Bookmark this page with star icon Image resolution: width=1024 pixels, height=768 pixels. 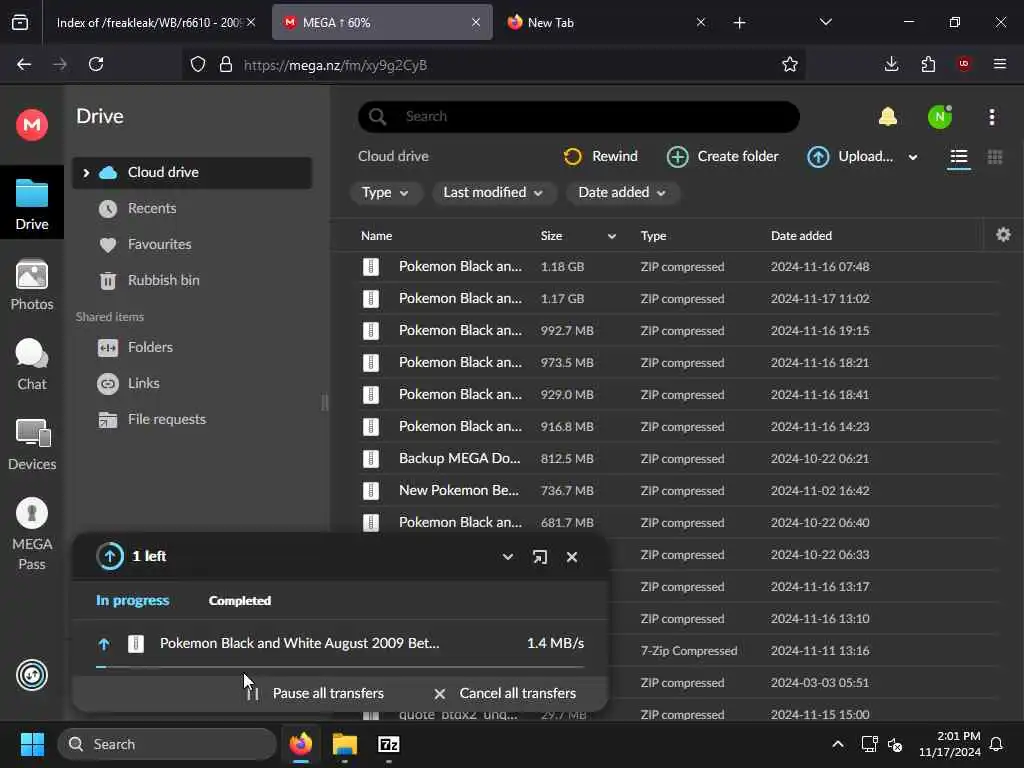tap(790, 64)
